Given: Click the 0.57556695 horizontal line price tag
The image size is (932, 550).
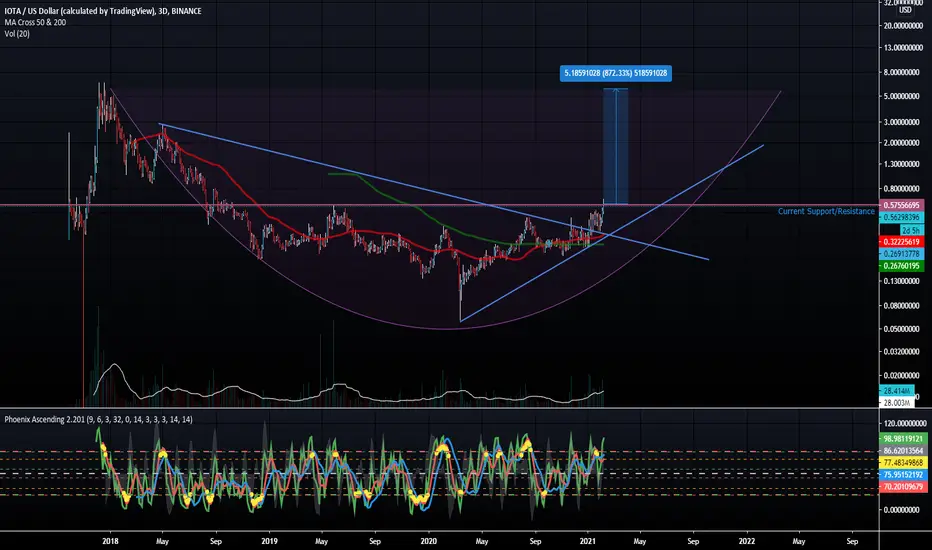Looking at the screenshot, I should click(902, 205).
